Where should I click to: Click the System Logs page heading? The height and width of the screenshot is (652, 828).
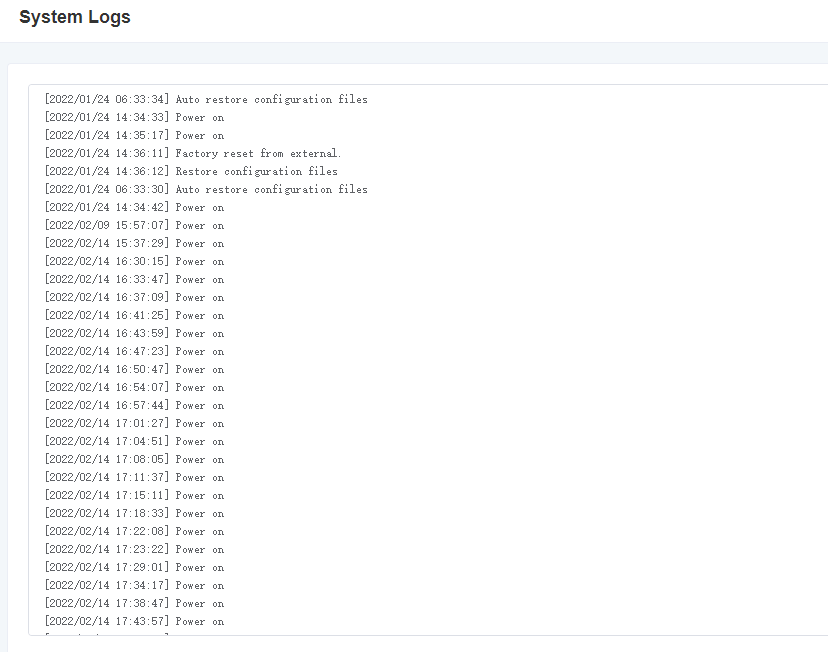74,17
